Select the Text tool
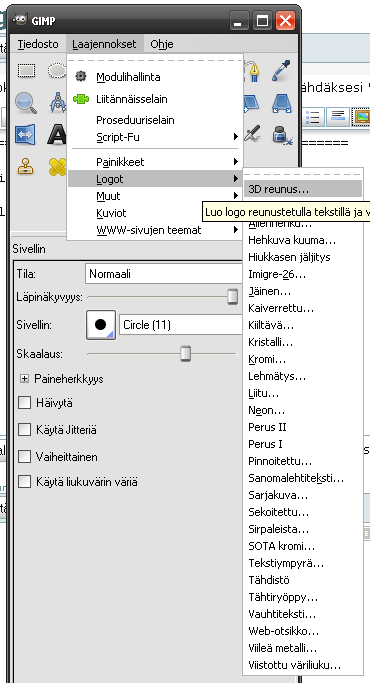 [x=57, y=134]
